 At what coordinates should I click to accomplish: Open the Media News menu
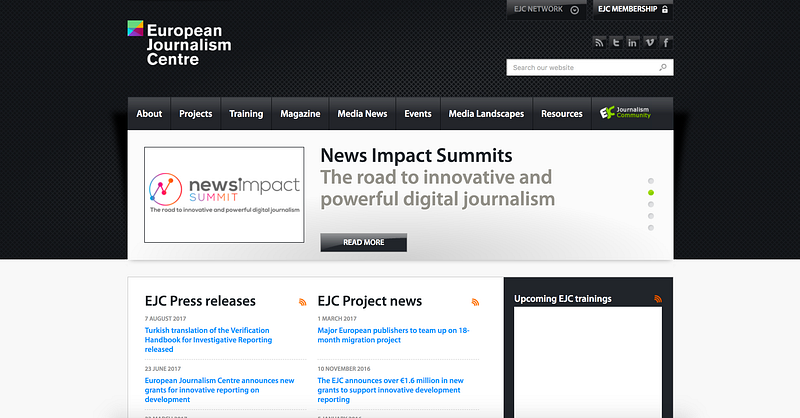[362, 114]
